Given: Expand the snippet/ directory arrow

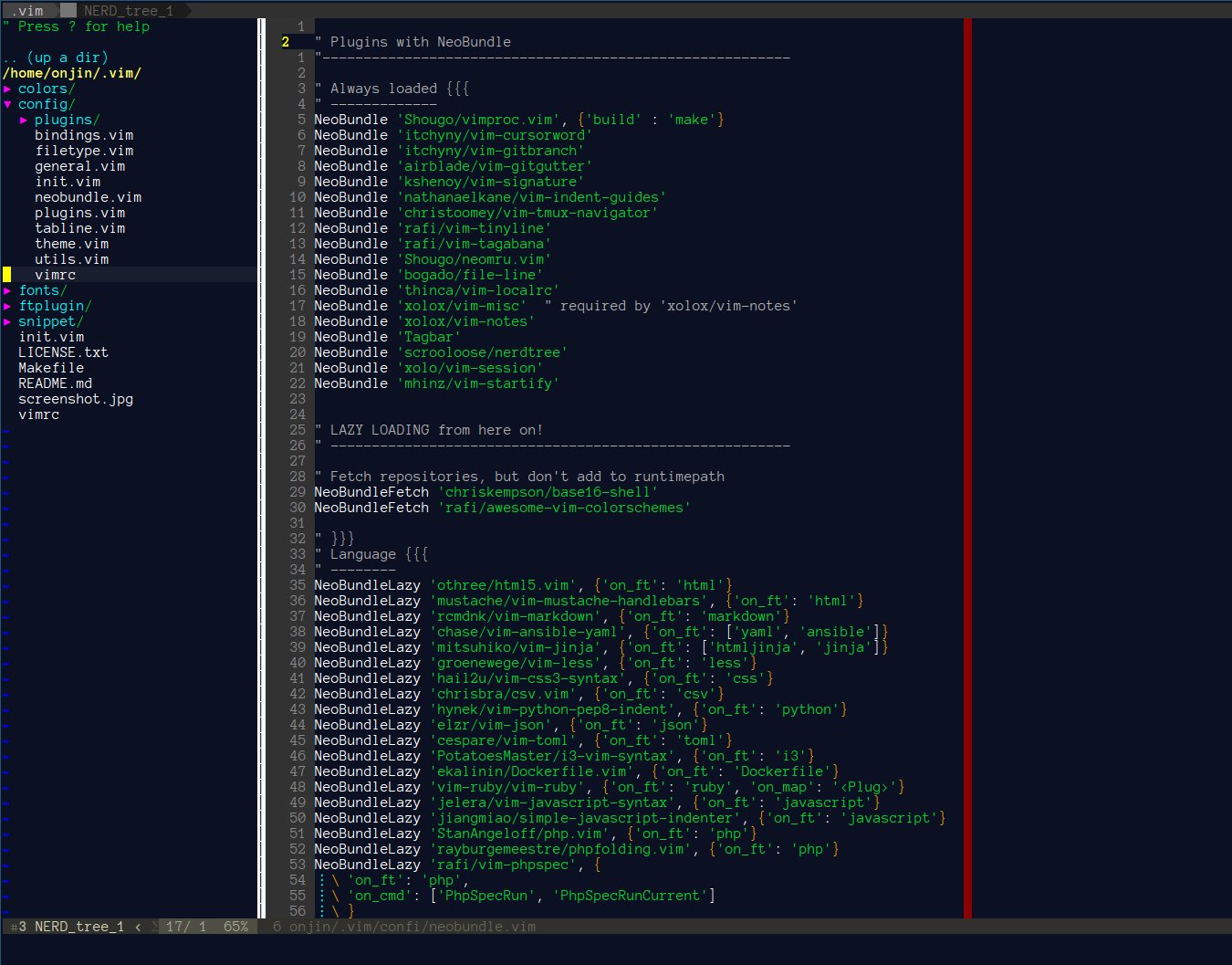Looking at the screenshot, I should click(x=7, y=321).
